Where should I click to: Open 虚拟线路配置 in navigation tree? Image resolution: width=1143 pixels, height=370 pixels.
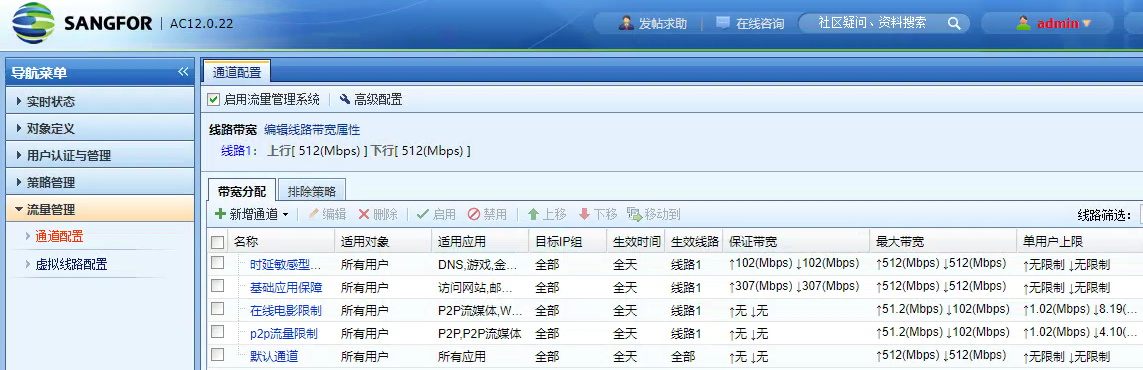[71, 264]
